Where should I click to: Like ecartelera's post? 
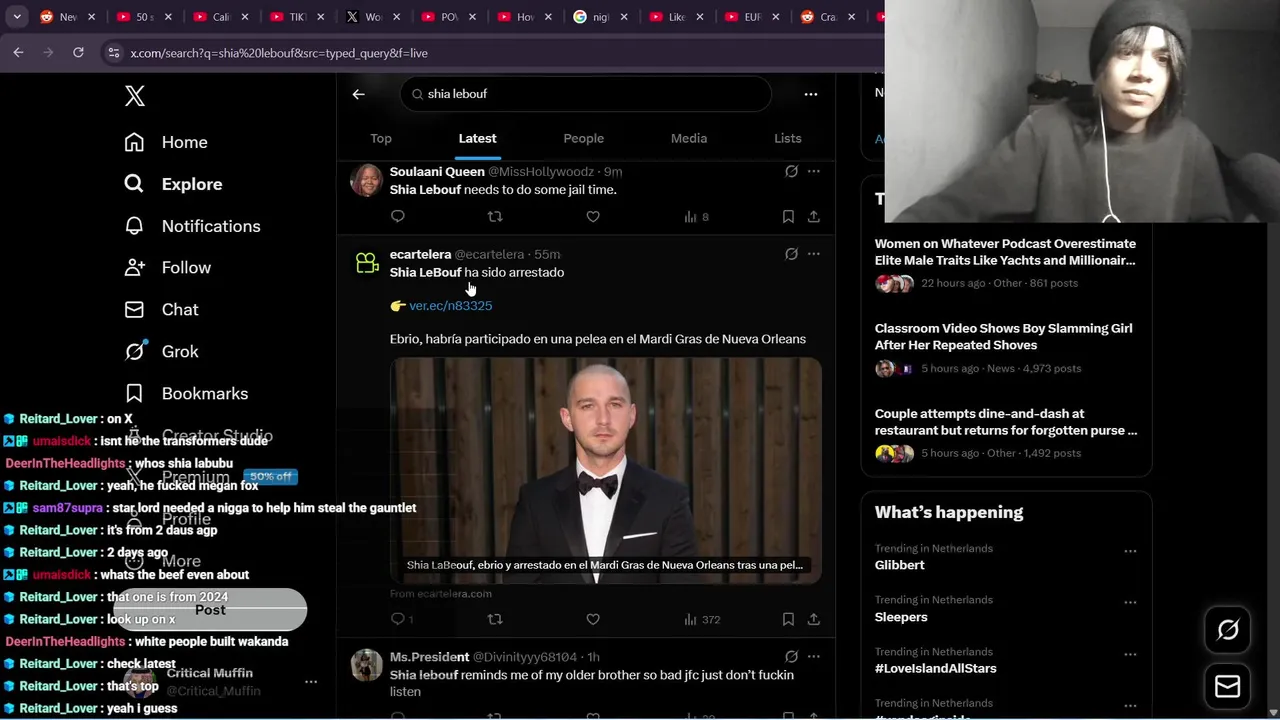(593, 620)
